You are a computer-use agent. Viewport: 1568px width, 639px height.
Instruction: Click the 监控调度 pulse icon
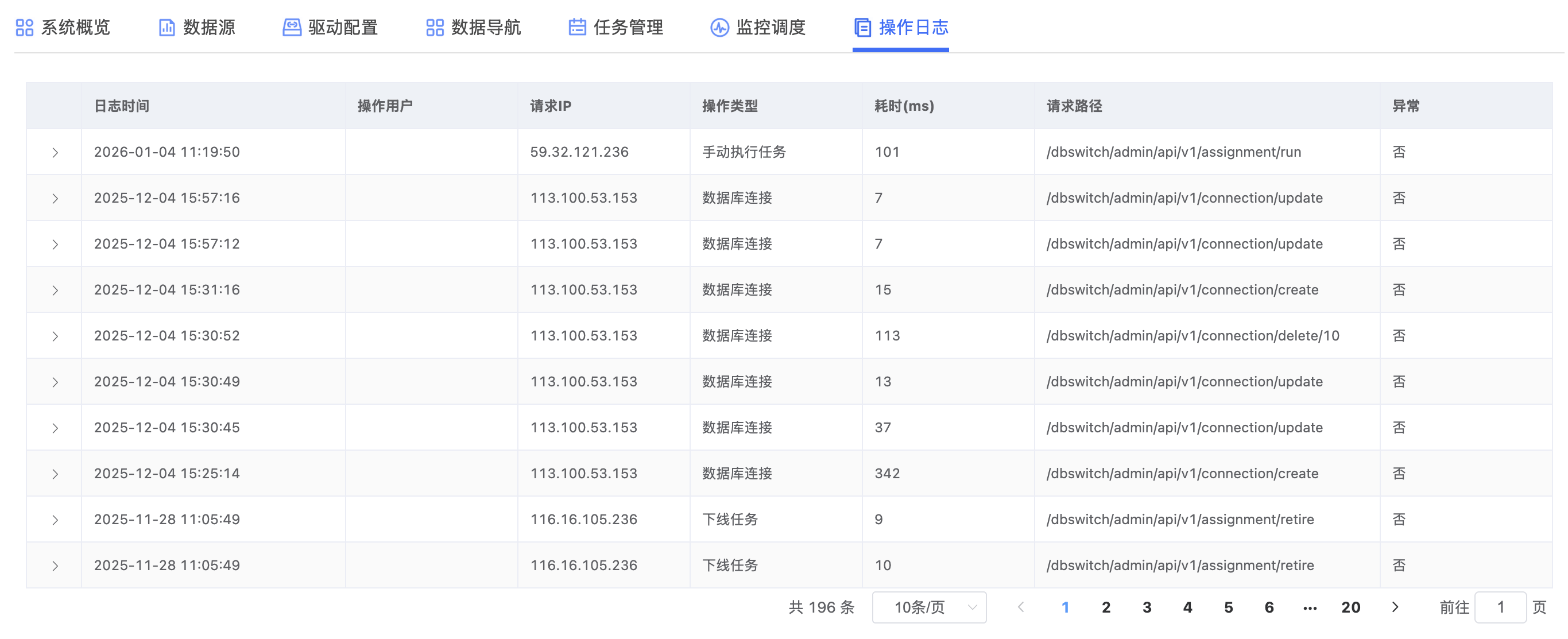(x=719, y=28)
